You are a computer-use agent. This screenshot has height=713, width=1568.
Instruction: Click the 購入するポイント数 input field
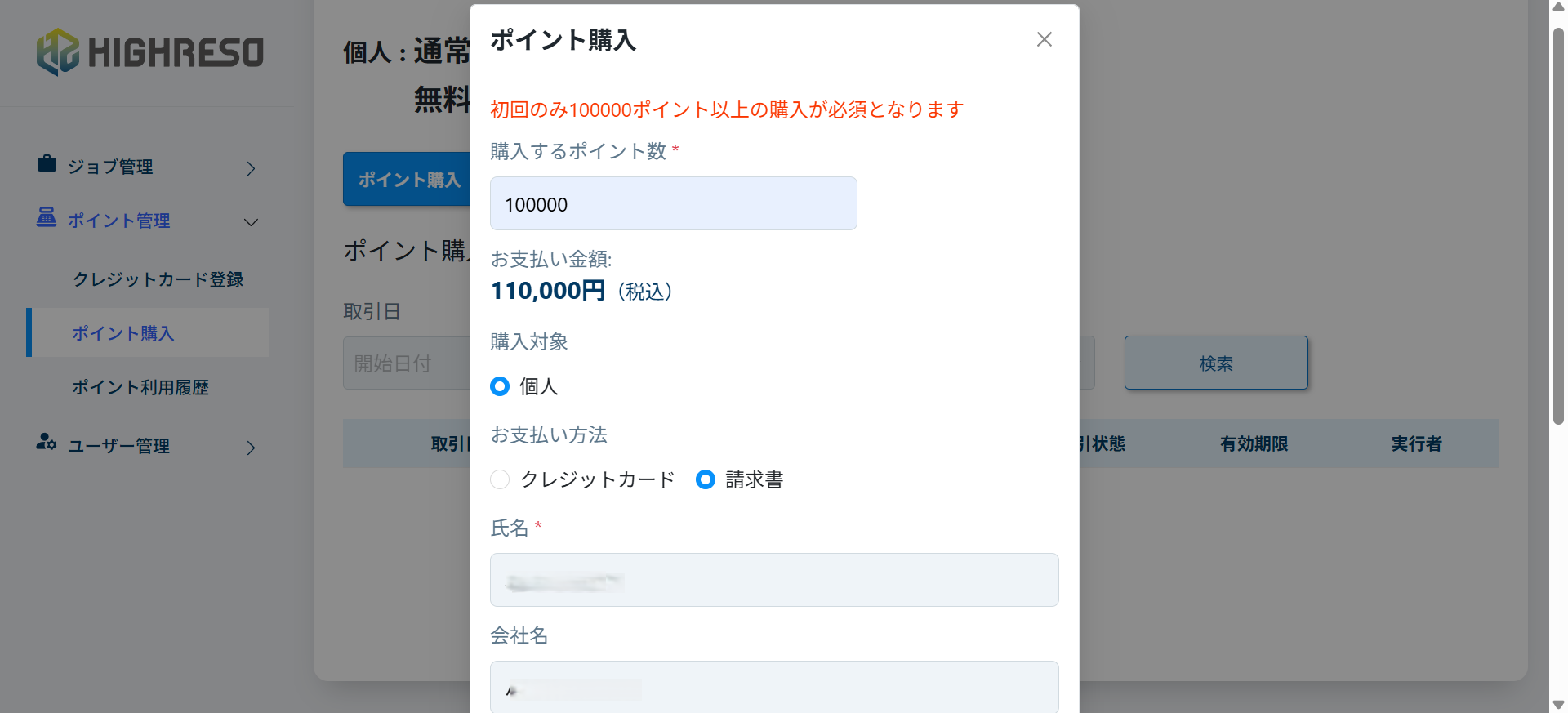click(673, 203)
